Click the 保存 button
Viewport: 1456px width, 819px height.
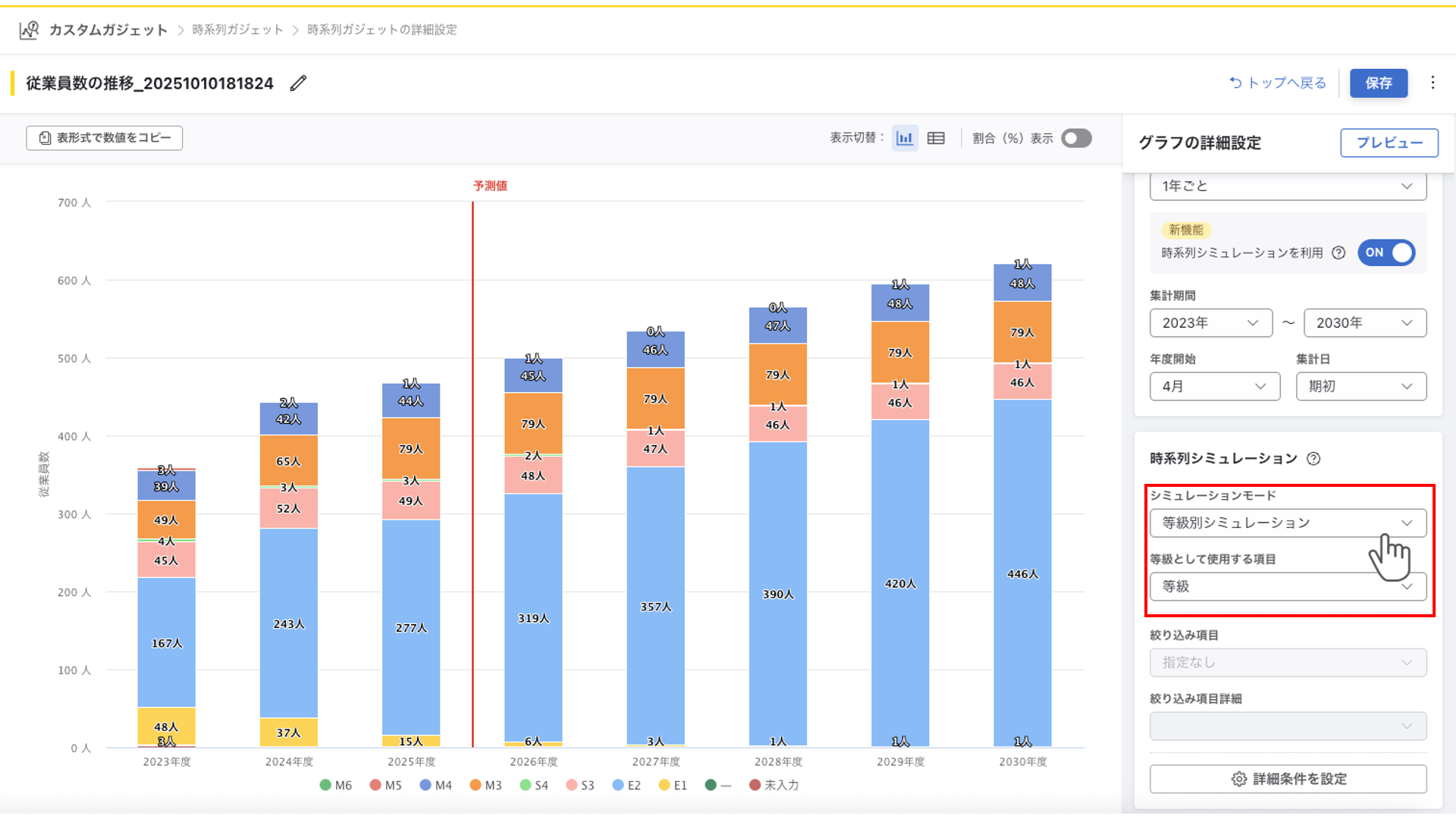tap(1378, 83)
